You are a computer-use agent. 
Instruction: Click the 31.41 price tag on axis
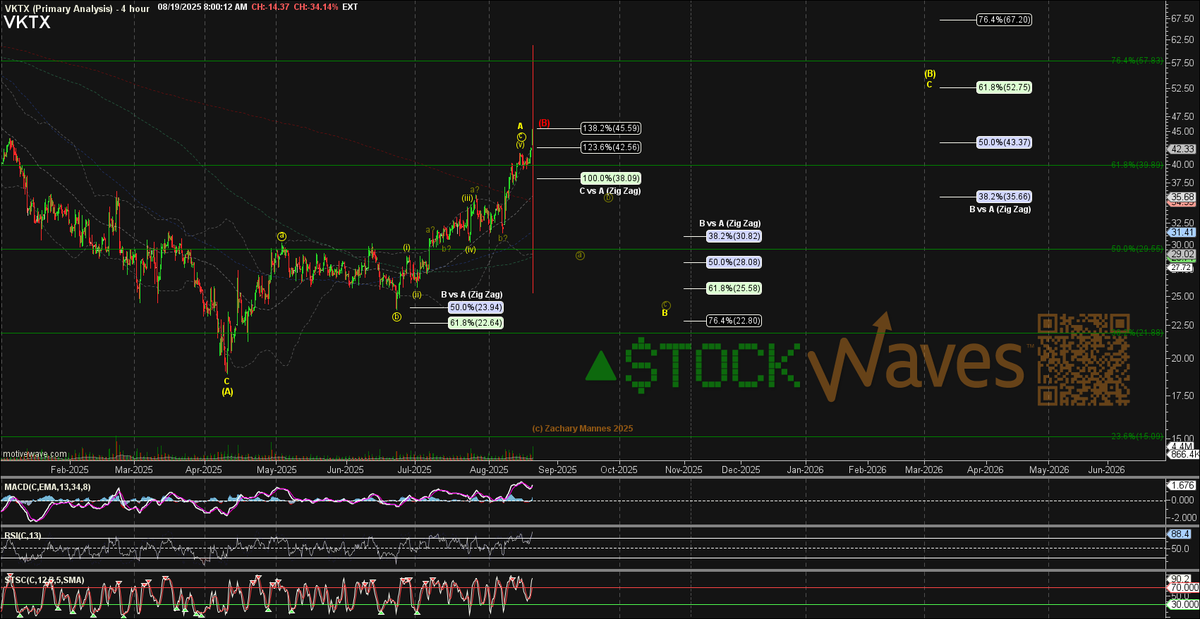pyautogui.click(x=1181, y=232)
